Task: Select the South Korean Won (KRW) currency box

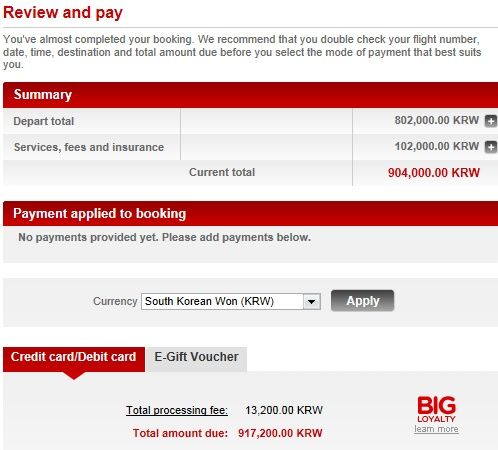Action: tap(231, 302)
